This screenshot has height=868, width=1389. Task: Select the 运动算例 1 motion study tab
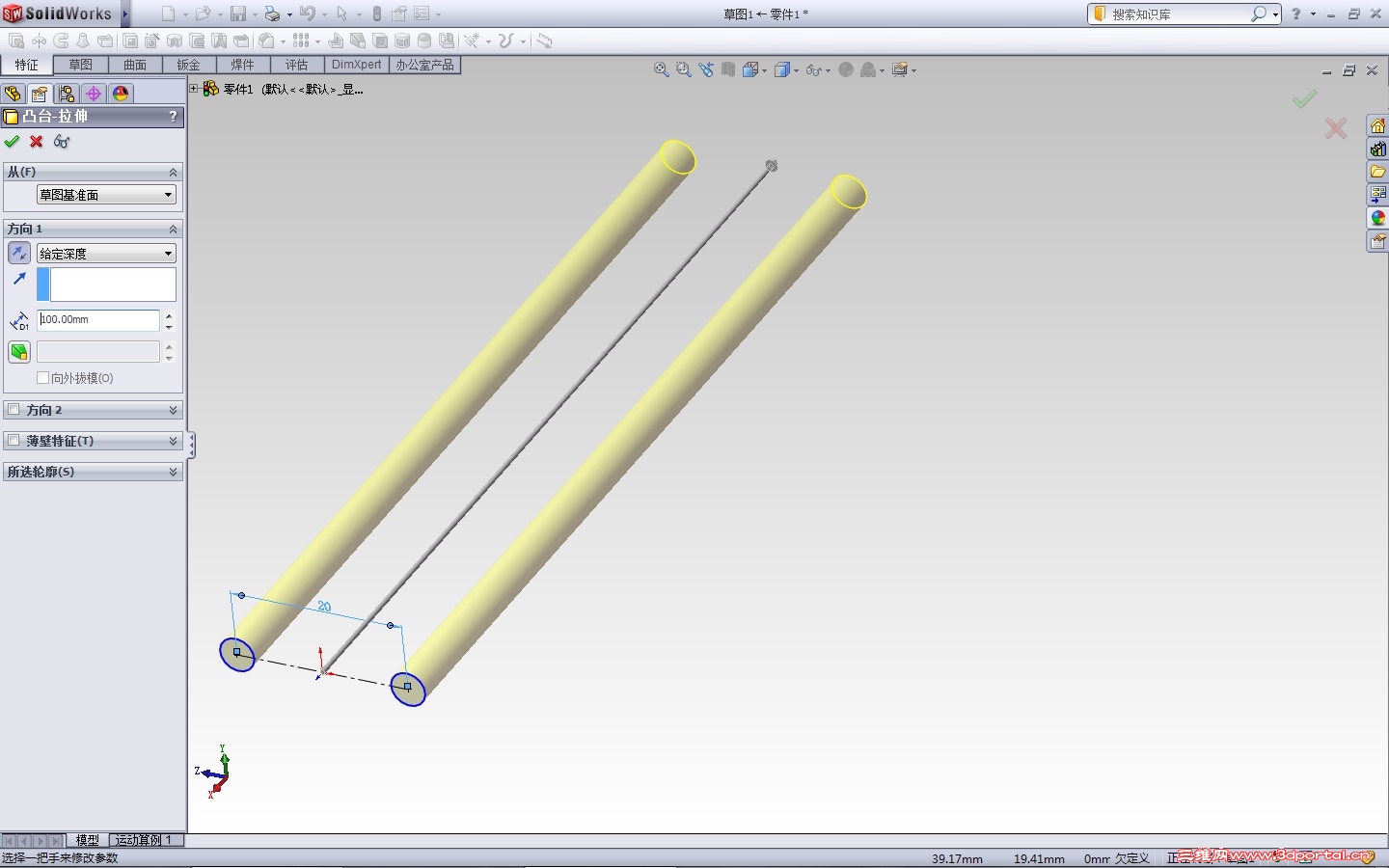click(147, 840)
